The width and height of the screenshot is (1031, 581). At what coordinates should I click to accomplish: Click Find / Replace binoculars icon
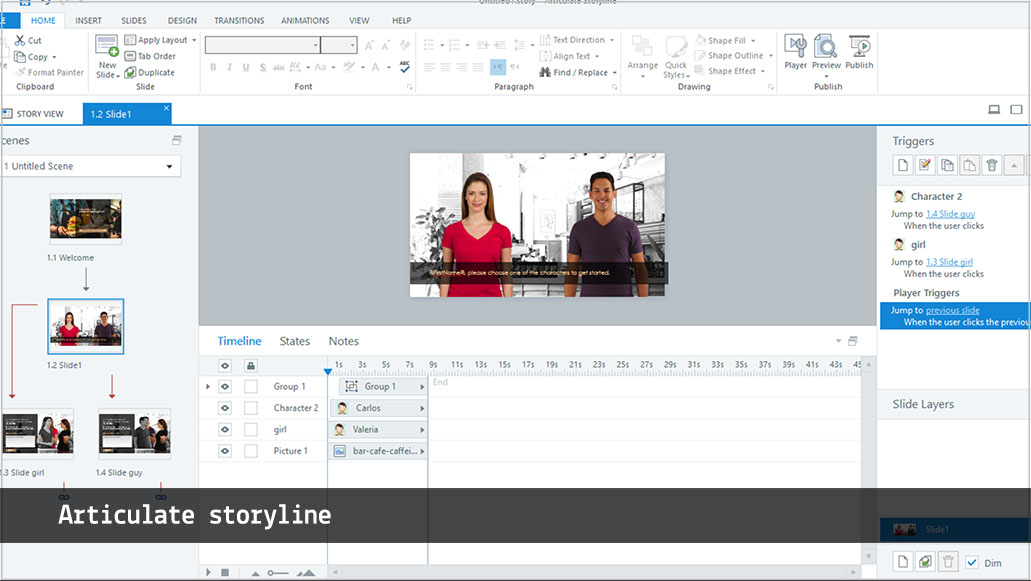545,72
